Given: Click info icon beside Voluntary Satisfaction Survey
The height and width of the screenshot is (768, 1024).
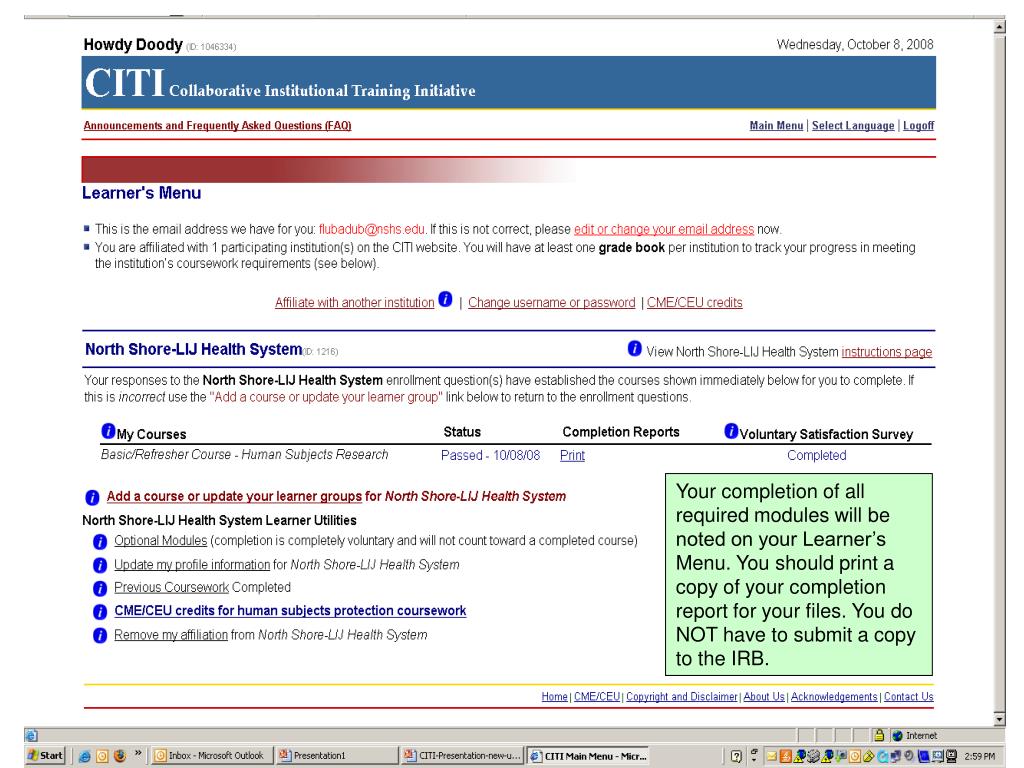Looking at the screenshot, I should click(731, 431).
